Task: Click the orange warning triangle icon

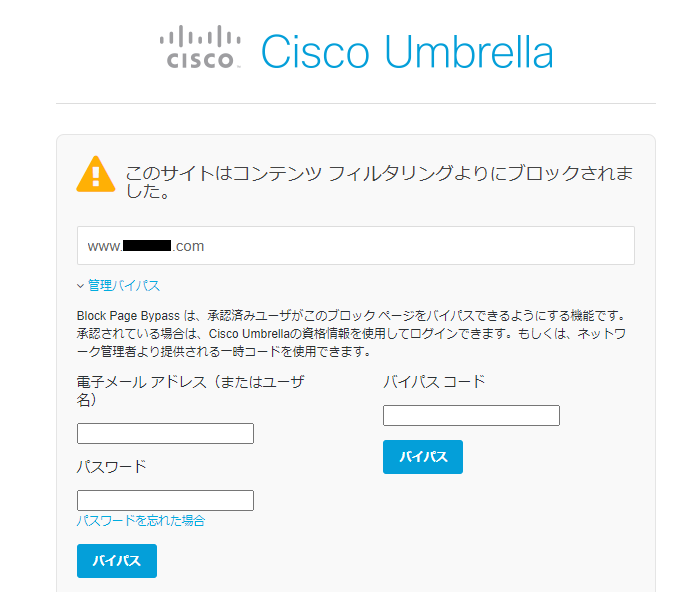Action: [x=96, y=174]
